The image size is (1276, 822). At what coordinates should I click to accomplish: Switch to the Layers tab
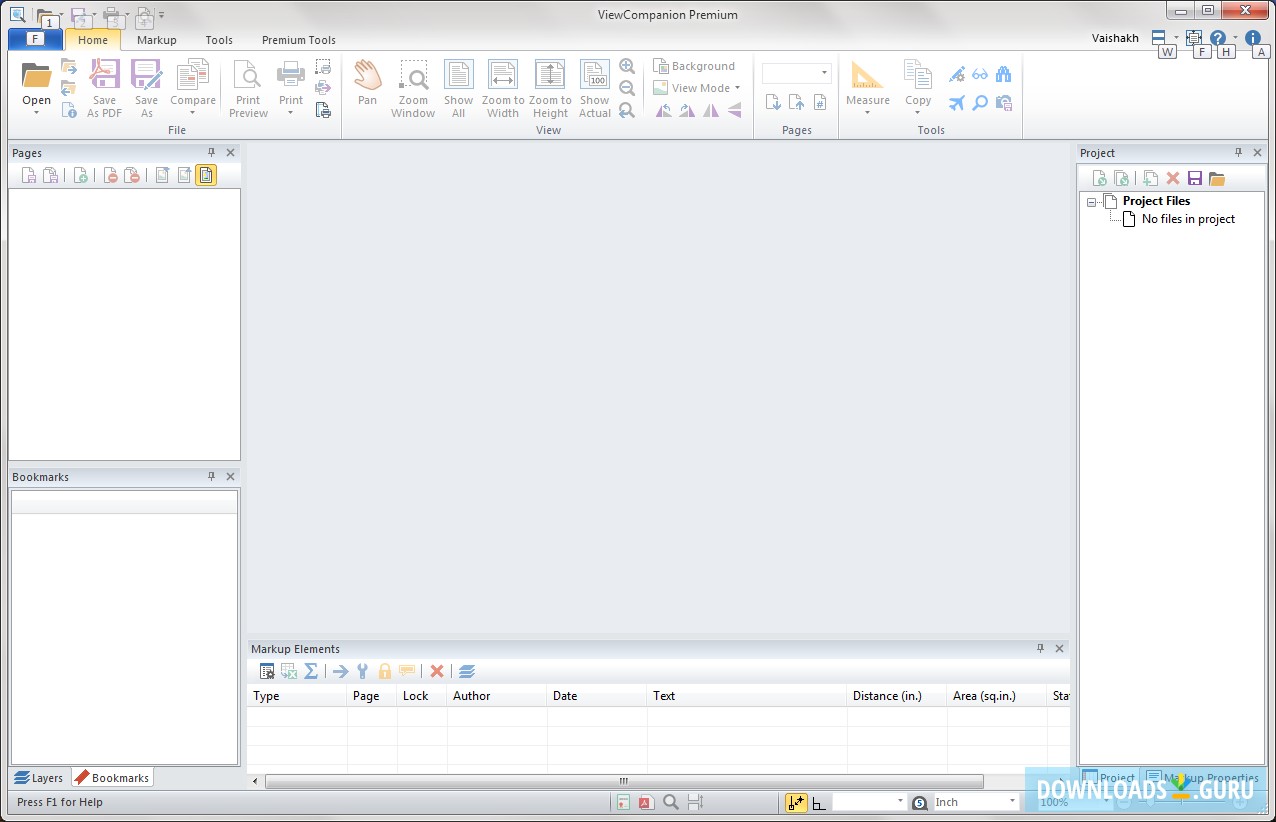[39, 777]
